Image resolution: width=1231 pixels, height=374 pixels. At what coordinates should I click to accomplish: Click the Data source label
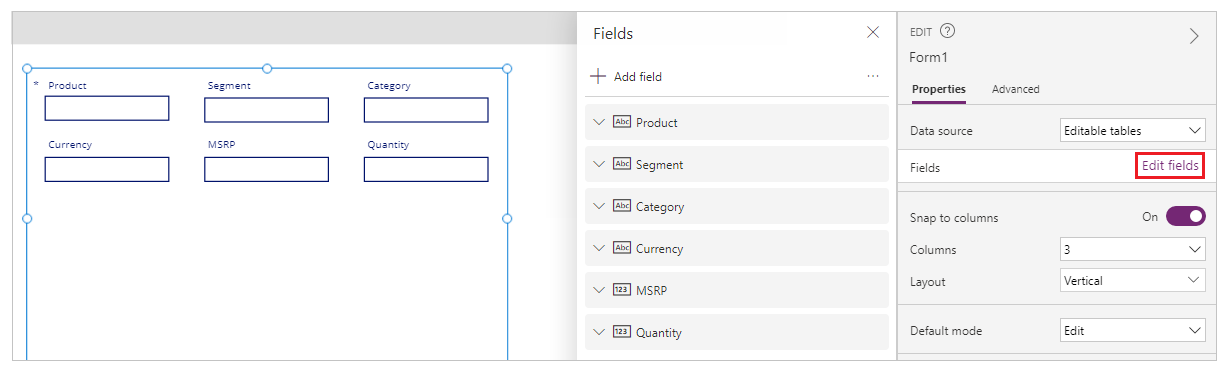pyautogui.click(x=941, y=131)
